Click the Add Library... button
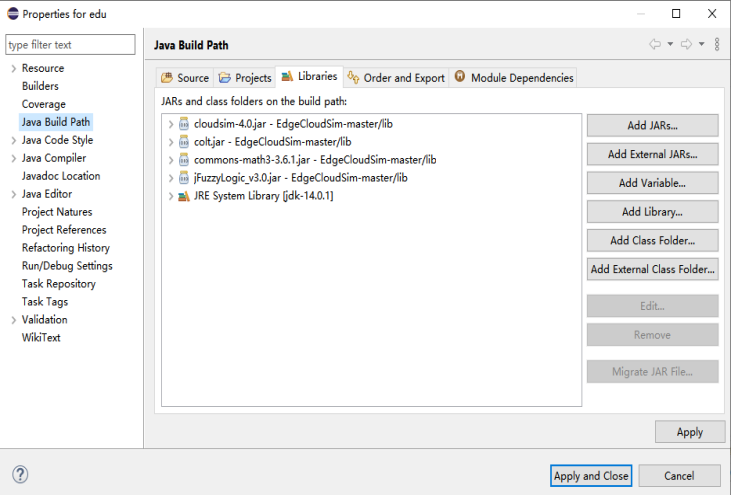 [x=652, y=212]
